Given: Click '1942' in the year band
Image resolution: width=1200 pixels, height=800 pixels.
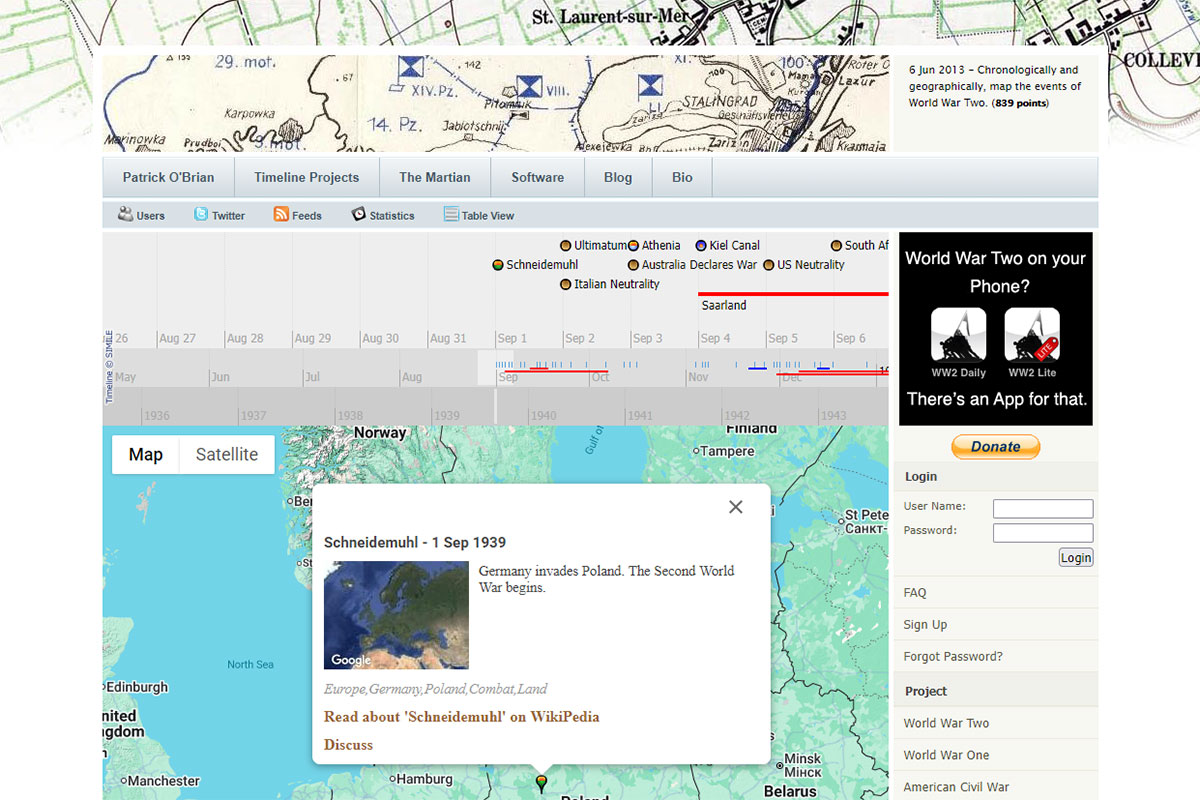Looking at the screenshot, I should click(736, 416).
